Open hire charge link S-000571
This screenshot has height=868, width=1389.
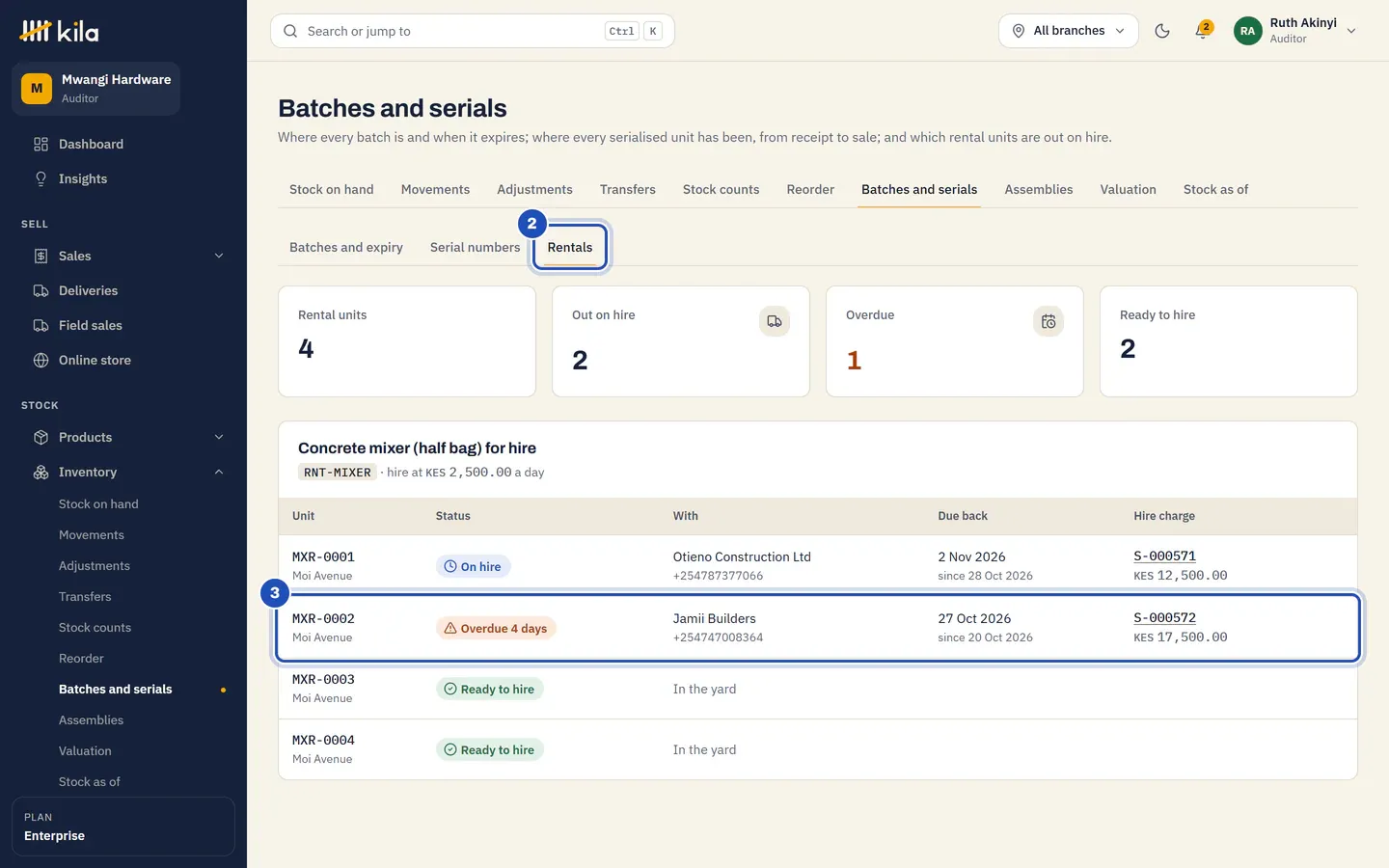click(1164, 556)
